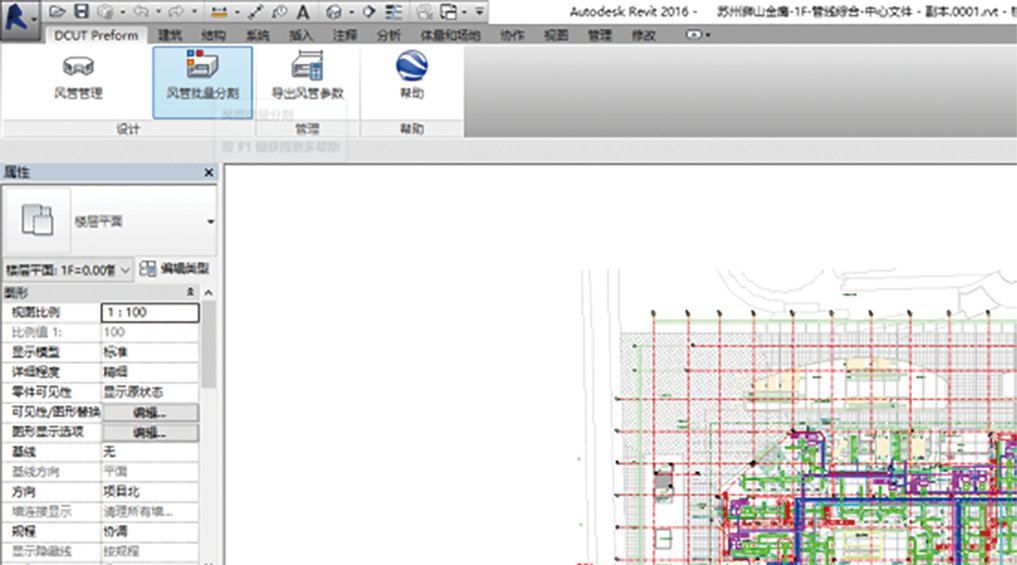Switch to the 注释 ribbon tab

(345, 35)
